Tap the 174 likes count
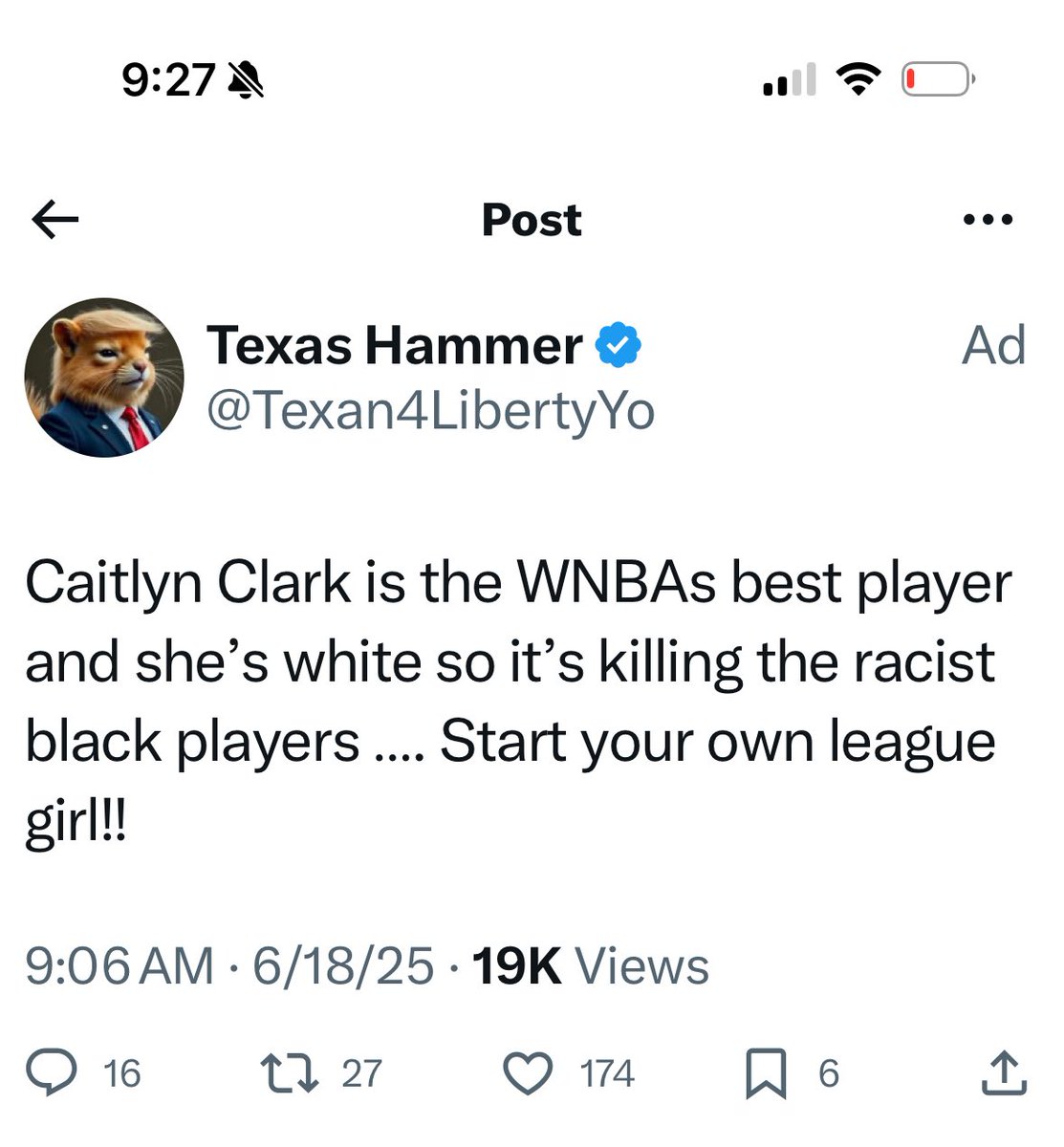The height and width of the screenshot is (1147, 1064). click(607, 1073)
